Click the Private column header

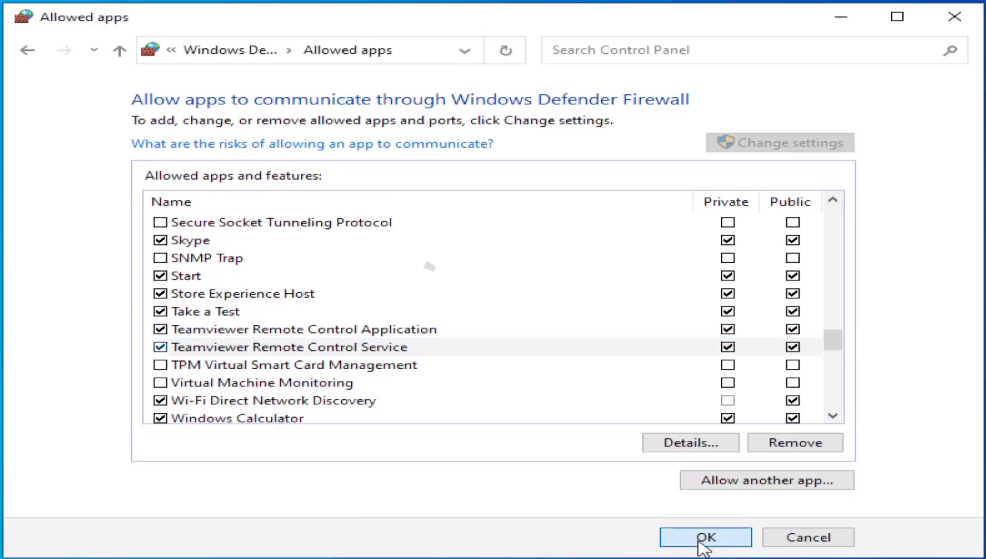726,202
